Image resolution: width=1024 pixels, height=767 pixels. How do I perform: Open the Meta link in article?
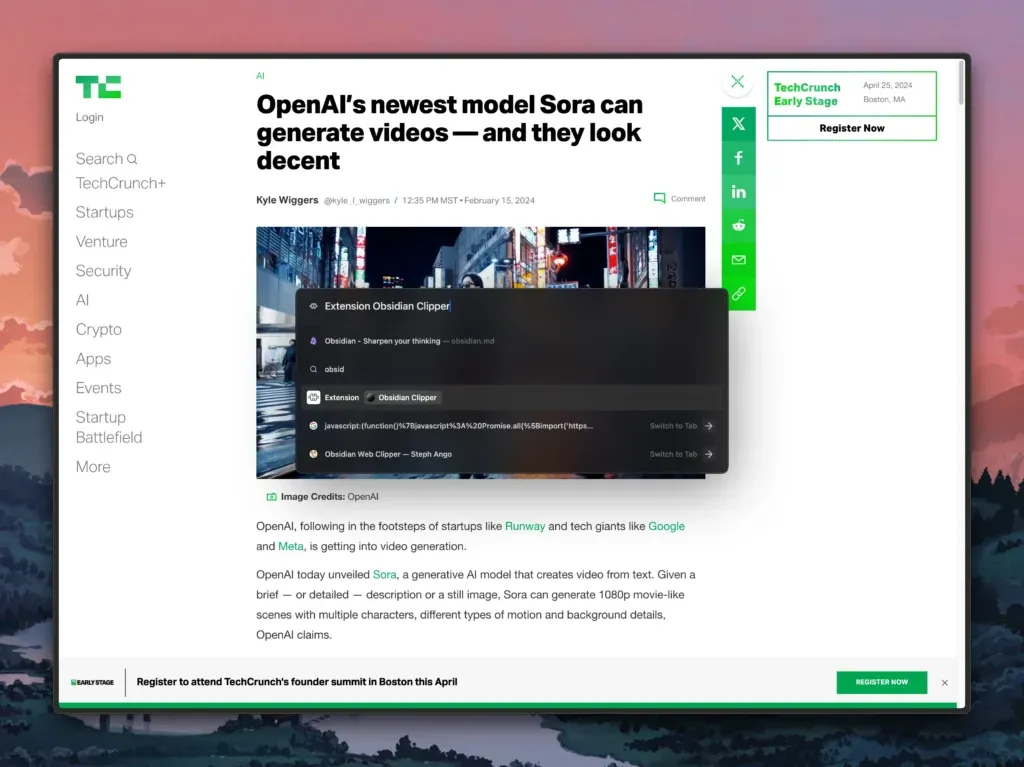[x=291, y=546]
